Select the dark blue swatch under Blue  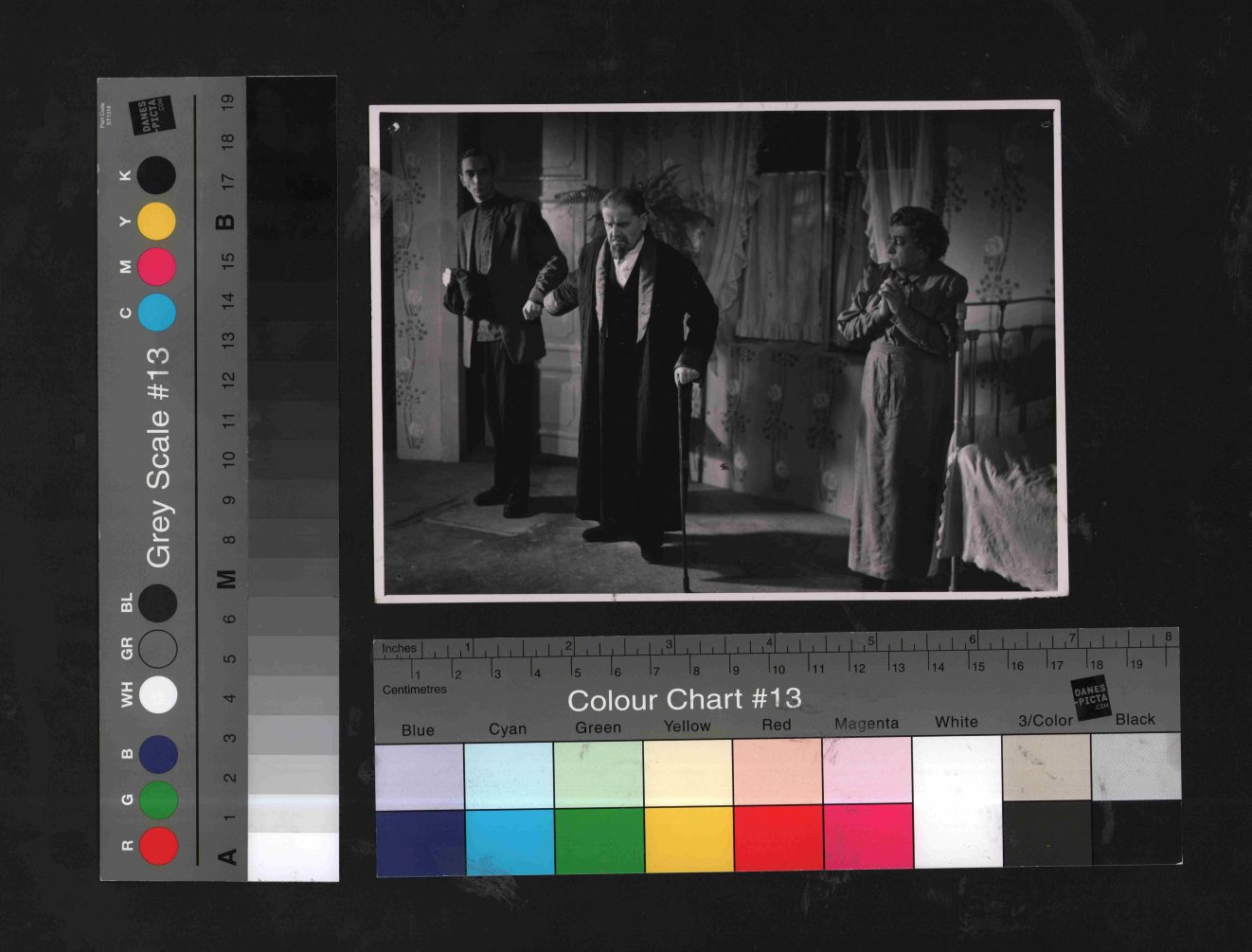[x=420, y=842]
